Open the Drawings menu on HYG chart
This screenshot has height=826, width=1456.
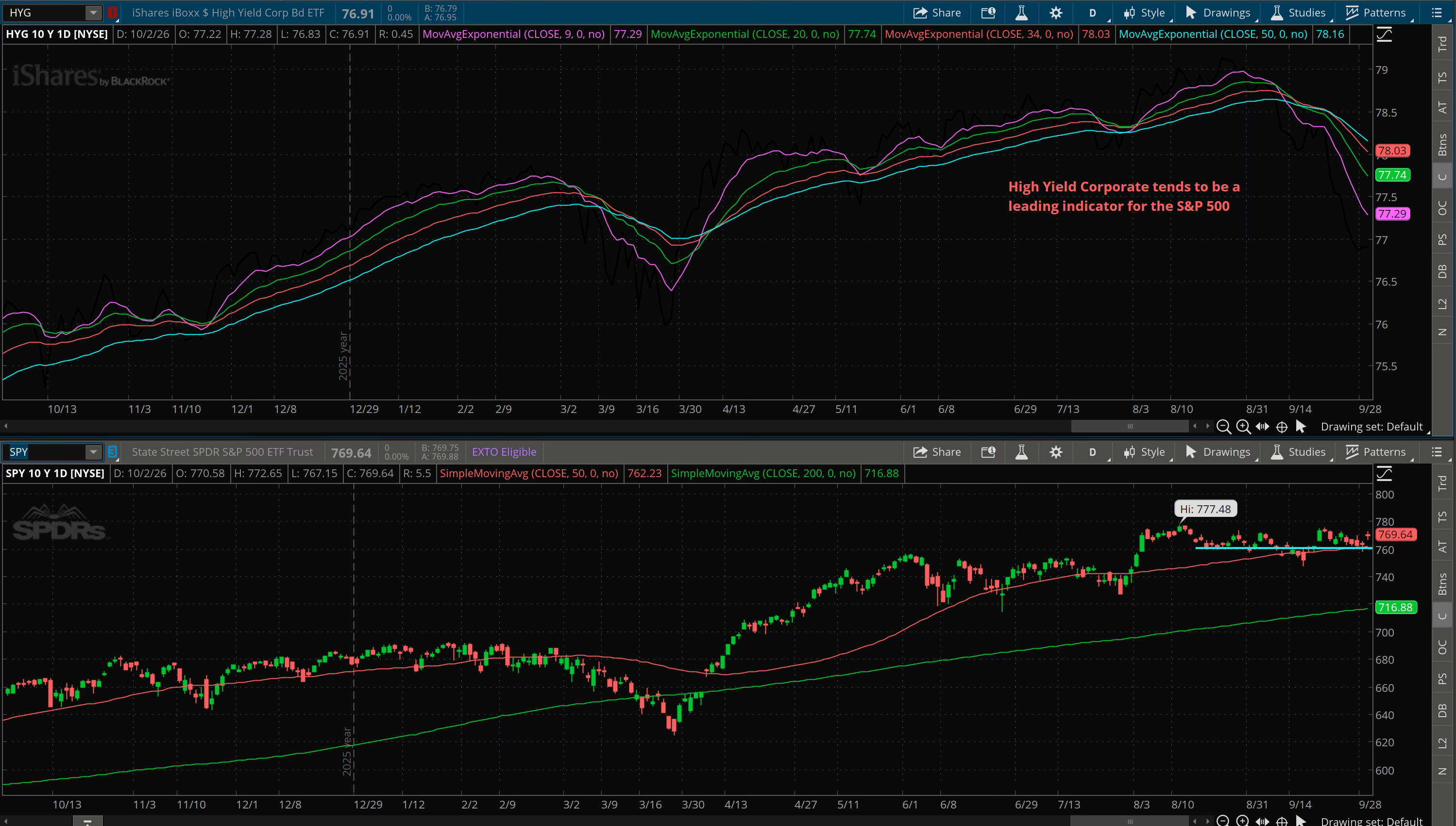click(1218, 13)
